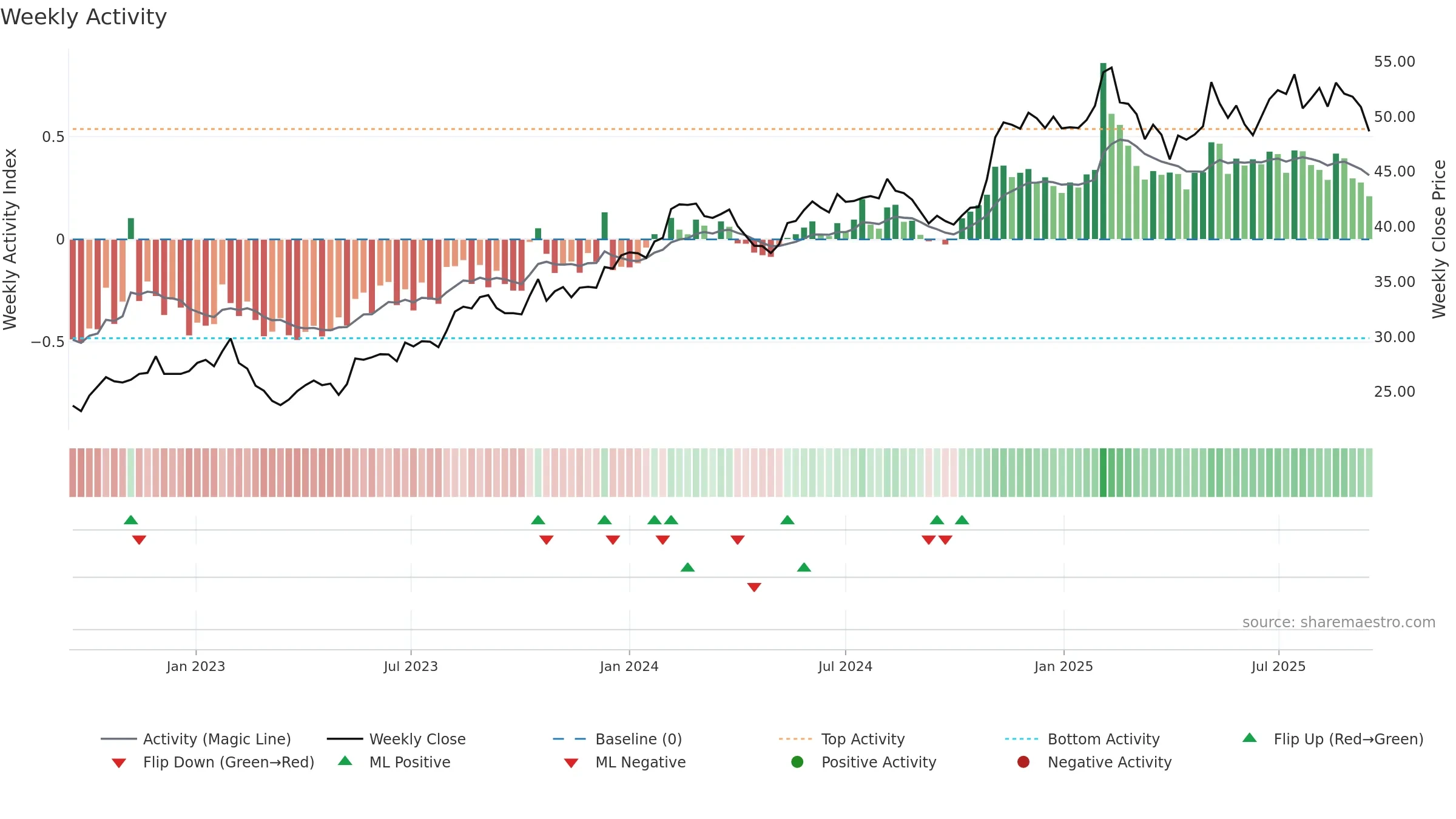Viewport: 1456px width, 819px height.
Task: Toggle the ML Negative legend entry
Action: [625, 762]
